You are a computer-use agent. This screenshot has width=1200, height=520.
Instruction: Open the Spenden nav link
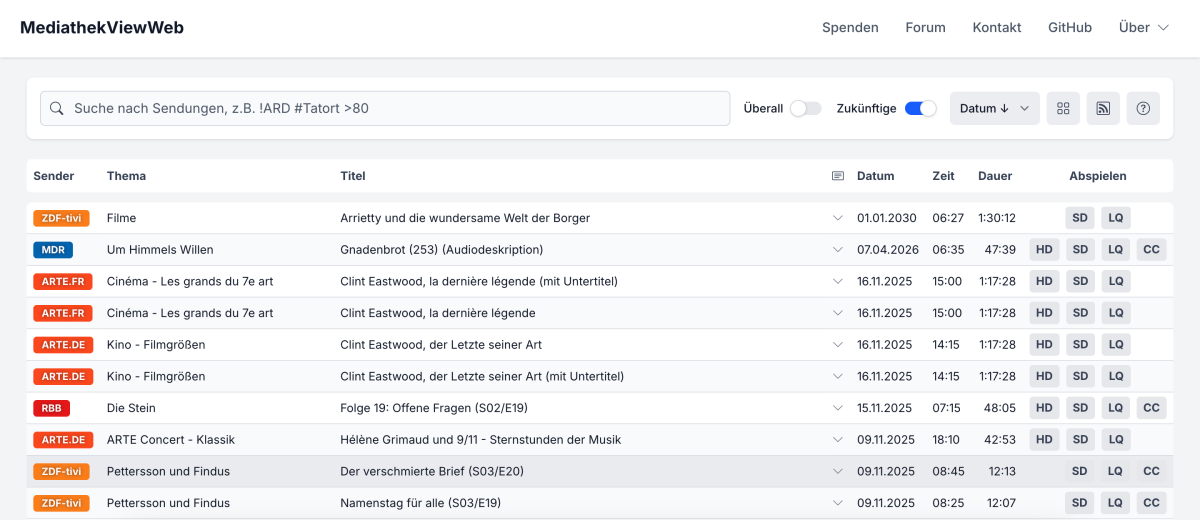coord(850,28)
